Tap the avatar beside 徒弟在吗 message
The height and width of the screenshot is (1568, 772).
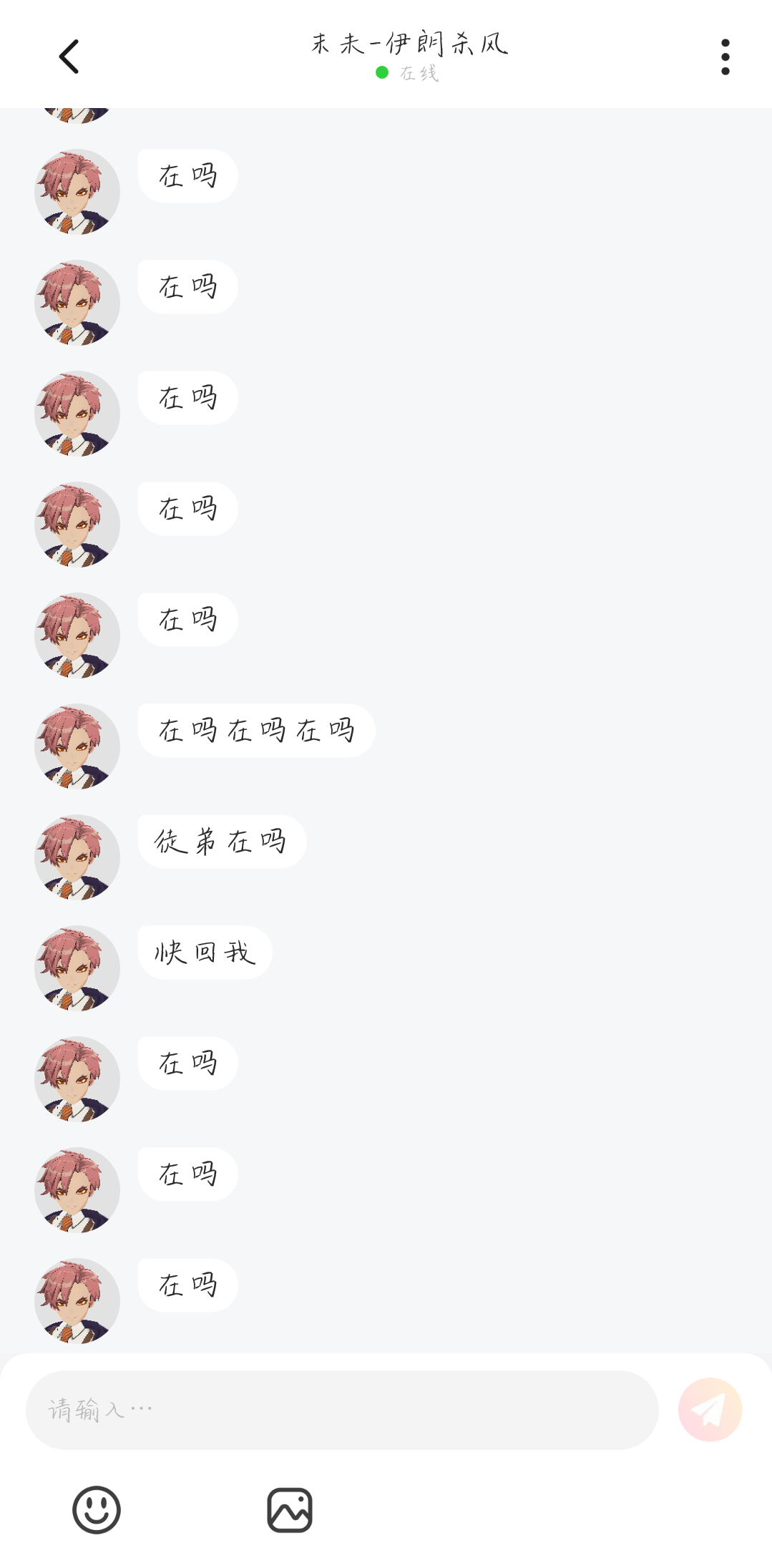click(x=77, y=857)
